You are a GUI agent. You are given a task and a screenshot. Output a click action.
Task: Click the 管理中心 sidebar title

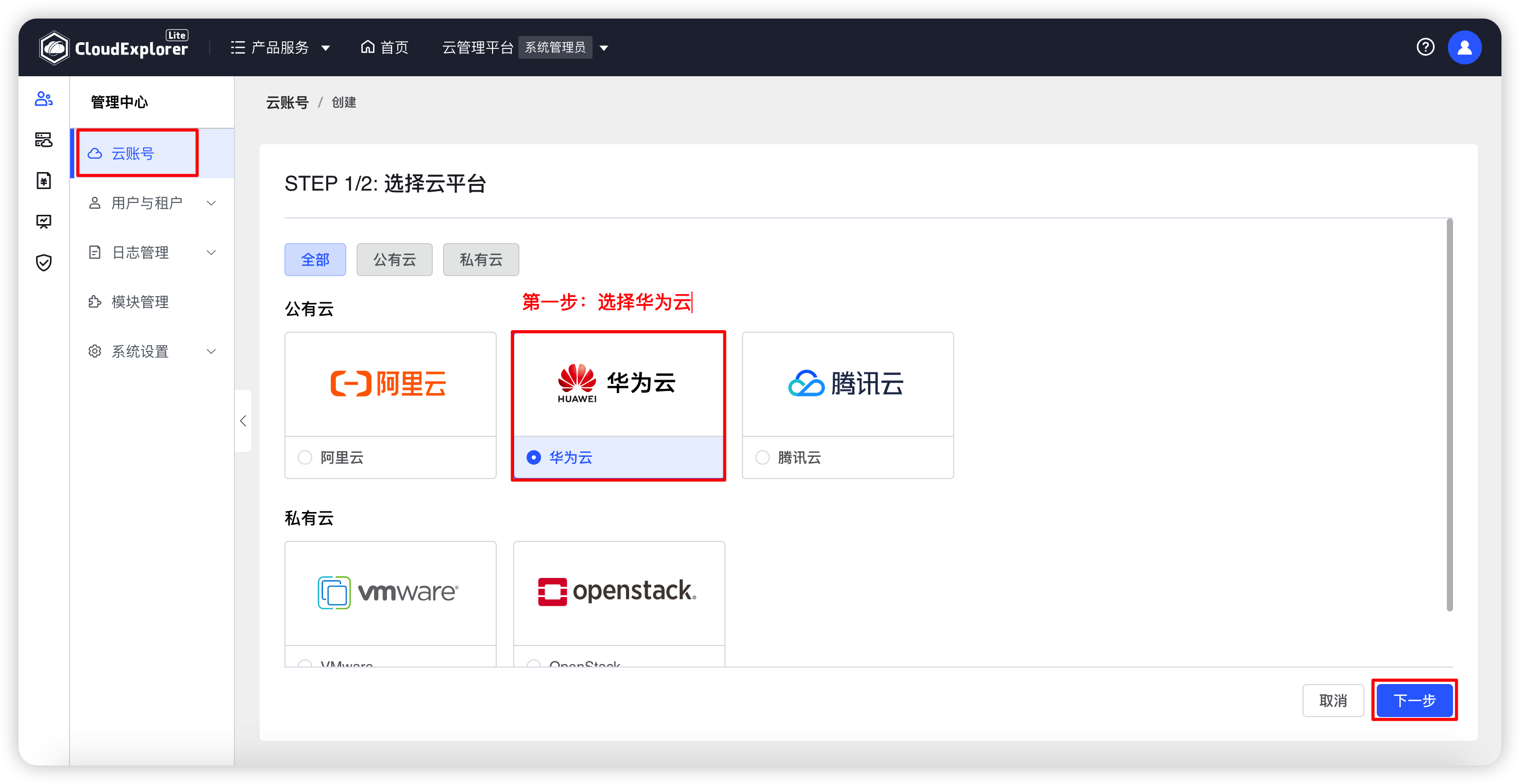coord(119,102)
